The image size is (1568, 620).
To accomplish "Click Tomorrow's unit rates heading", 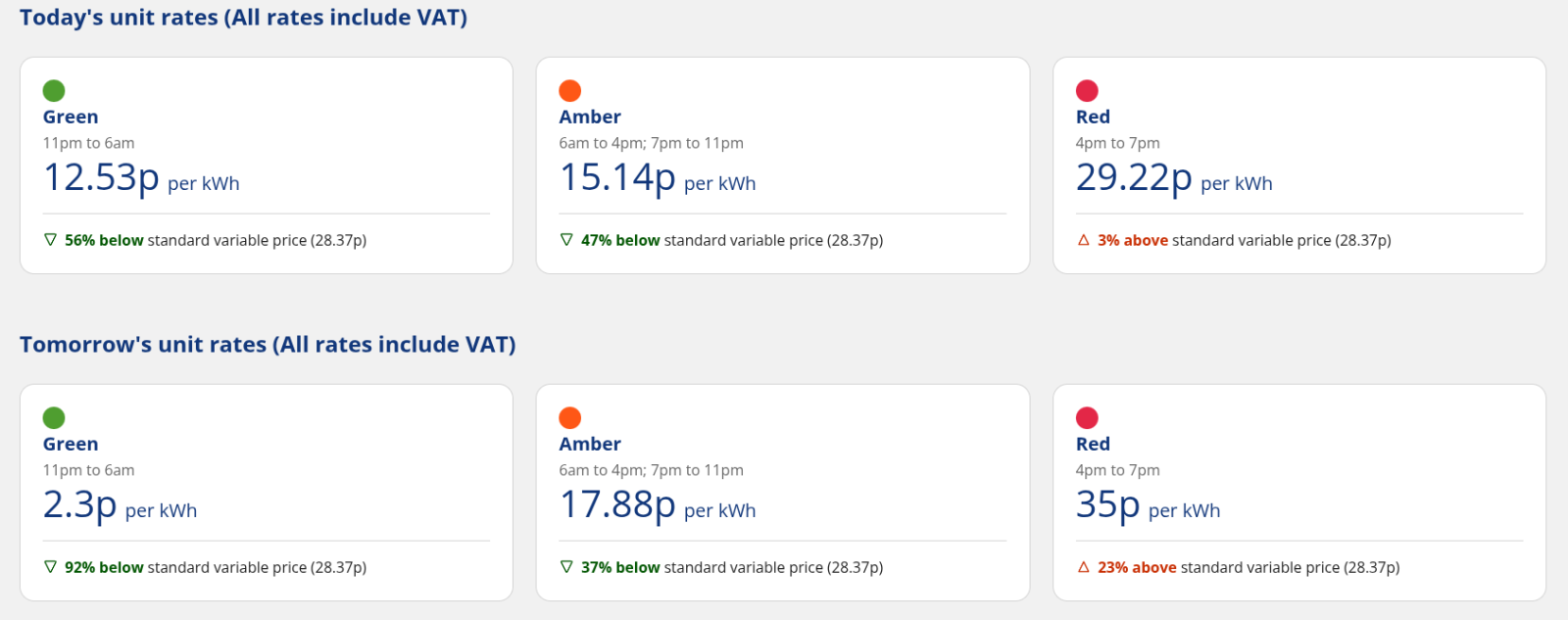I will tap(268, 345).
